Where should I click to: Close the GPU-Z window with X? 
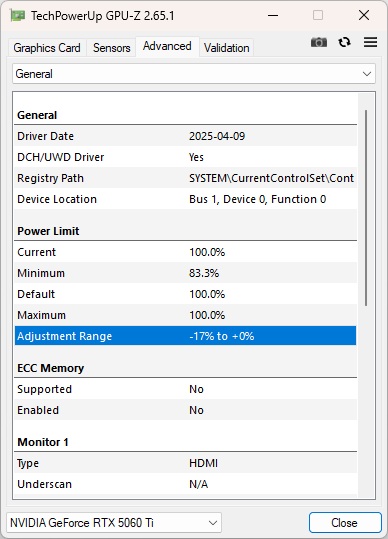pyautogui.click(x=364, y=15)
